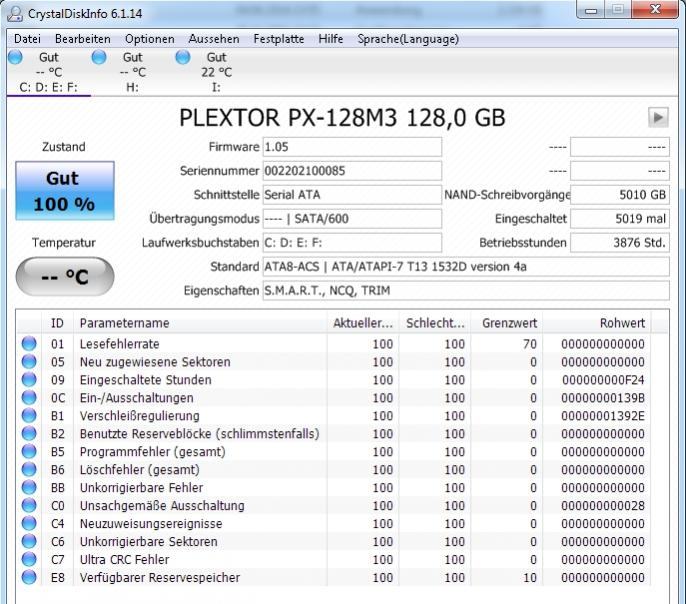Viewport: 686px width, 604px height.
Task: Click Grenzwert 10 in Verfügbarer Reservespeicher row
Action: 530,578
